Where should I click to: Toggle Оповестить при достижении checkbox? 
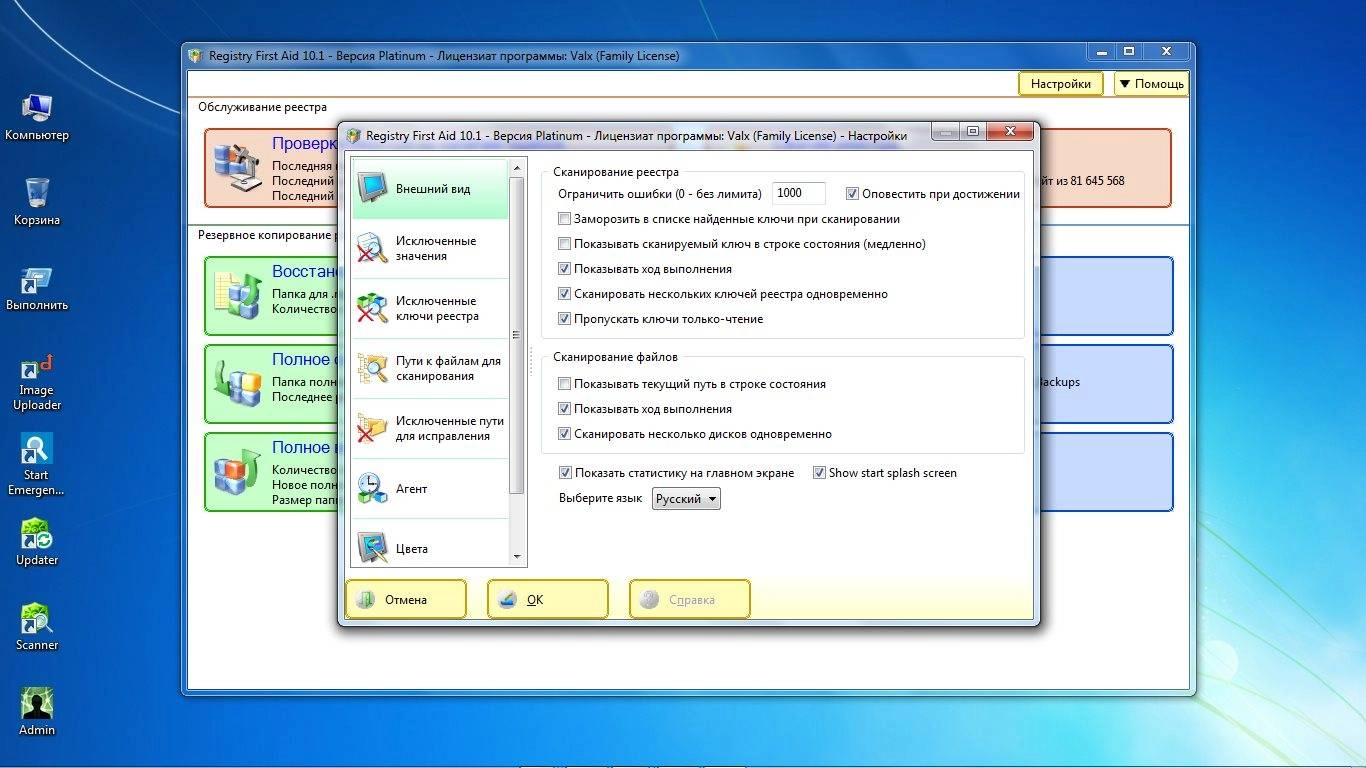click(x=853, y=194)
